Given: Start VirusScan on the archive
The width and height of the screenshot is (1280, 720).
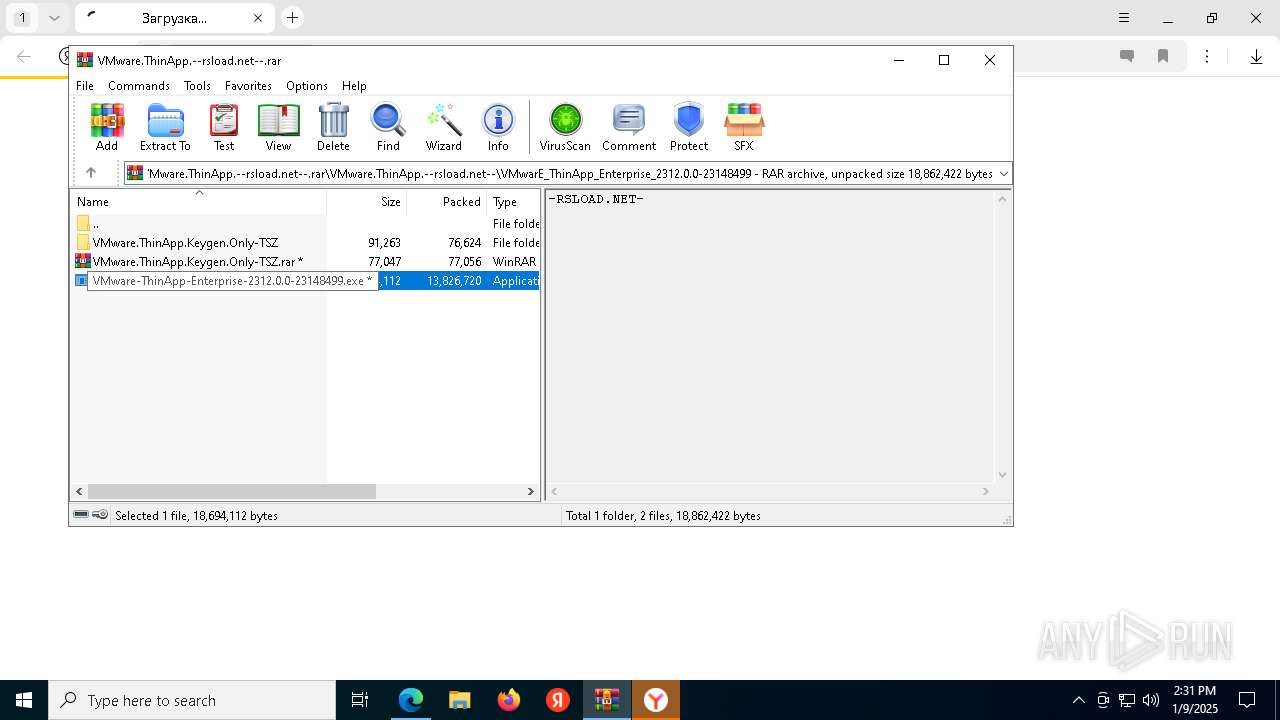Looking at the screenshot, I should click(565, 127).
